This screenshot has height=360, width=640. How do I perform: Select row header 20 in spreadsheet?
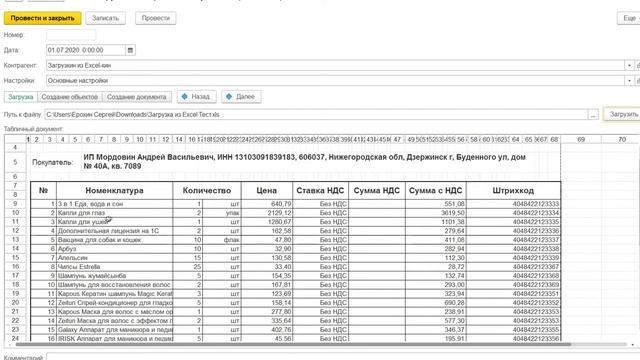point(15,302)
